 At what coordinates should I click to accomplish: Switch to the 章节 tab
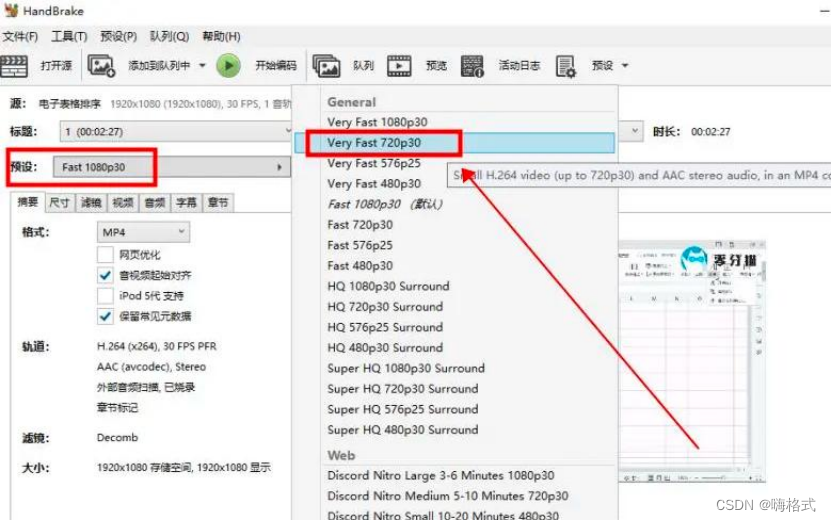(218, 202)
